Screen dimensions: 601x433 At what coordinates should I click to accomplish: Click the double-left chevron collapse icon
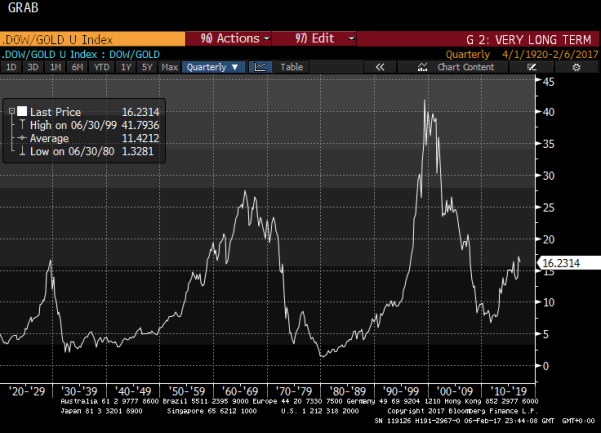pyautogui.click(x=380, y=67)
